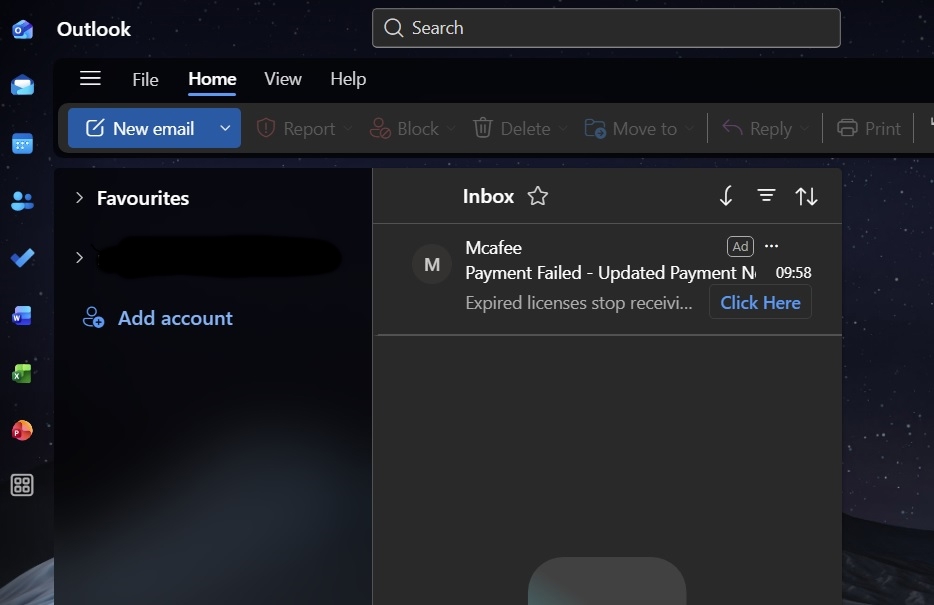Open the Block dropdown arrow
Screen dimensions: 934x605
(451, 129)
